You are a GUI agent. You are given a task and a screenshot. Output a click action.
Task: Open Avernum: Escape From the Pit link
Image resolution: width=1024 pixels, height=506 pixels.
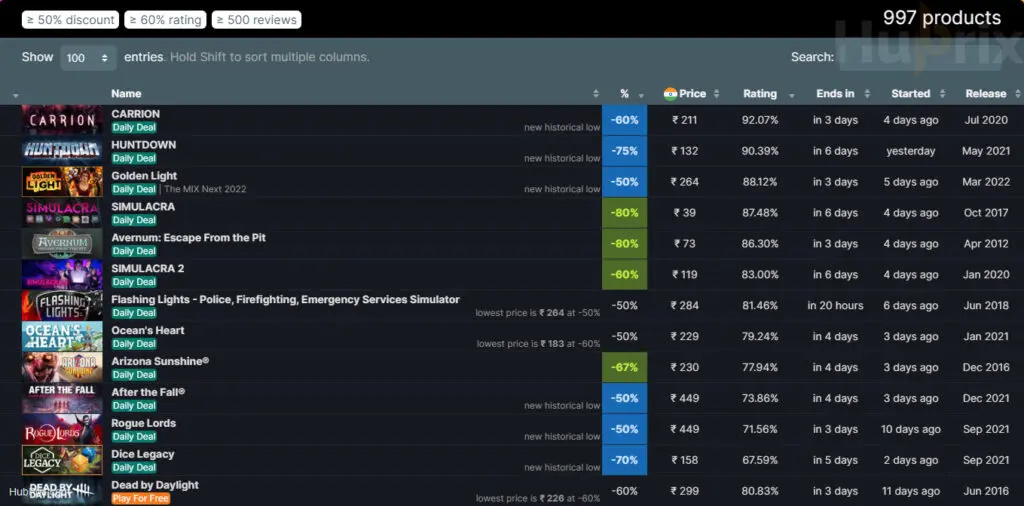coord(188,238)
